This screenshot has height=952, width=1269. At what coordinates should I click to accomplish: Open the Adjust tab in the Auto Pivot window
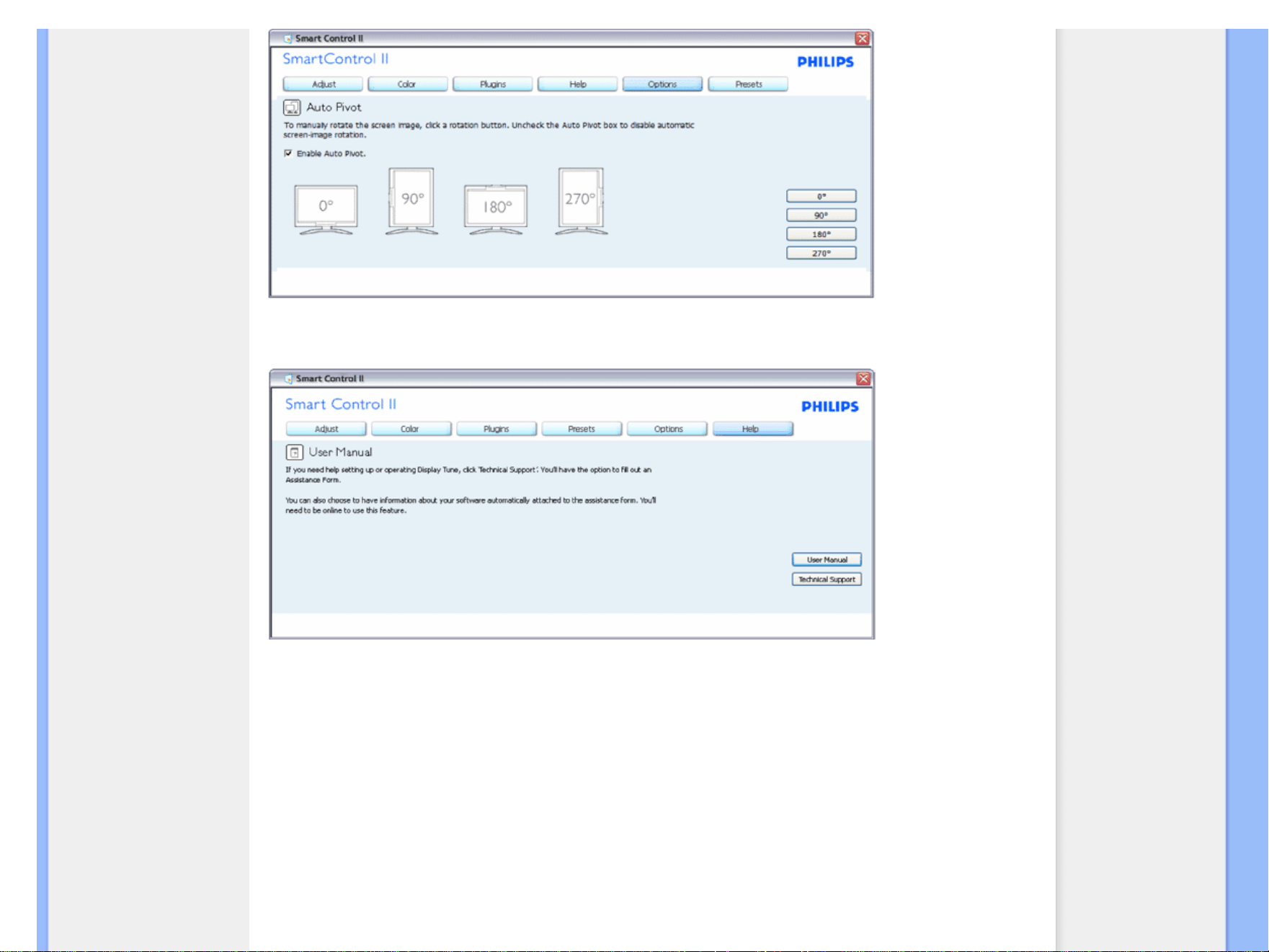pyautogui.click(x=323, y=84)
